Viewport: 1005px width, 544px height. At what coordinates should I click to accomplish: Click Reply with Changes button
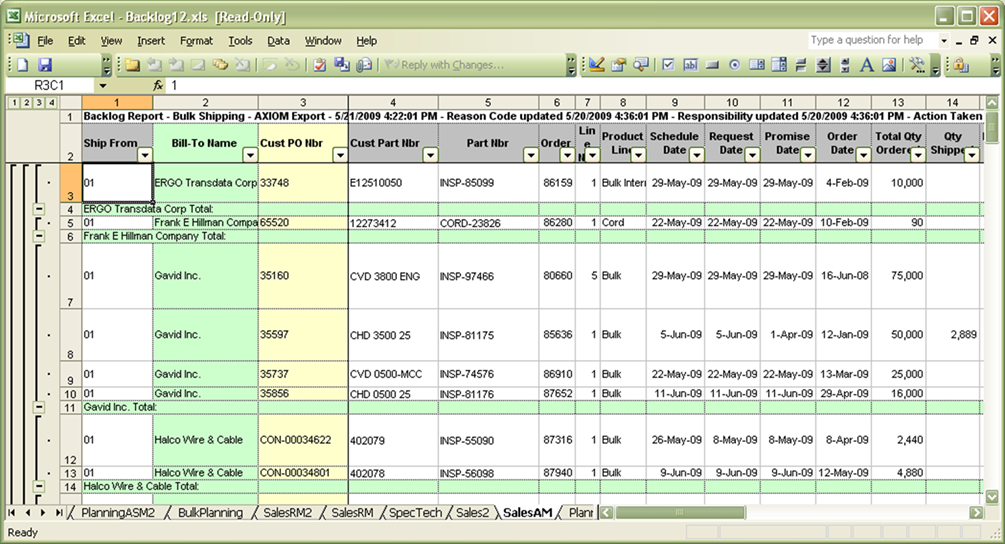[x=444, y=65]
